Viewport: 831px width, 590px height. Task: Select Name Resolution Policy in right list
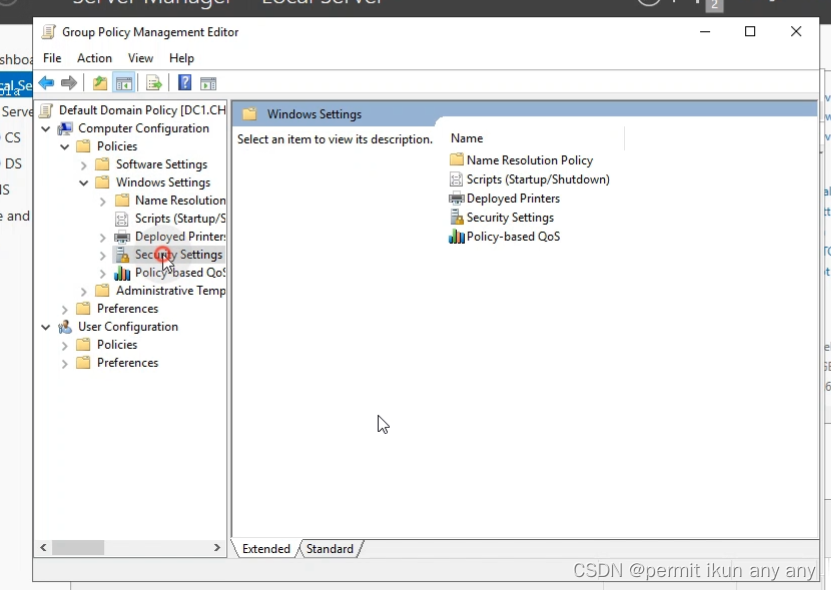[529, 160]
